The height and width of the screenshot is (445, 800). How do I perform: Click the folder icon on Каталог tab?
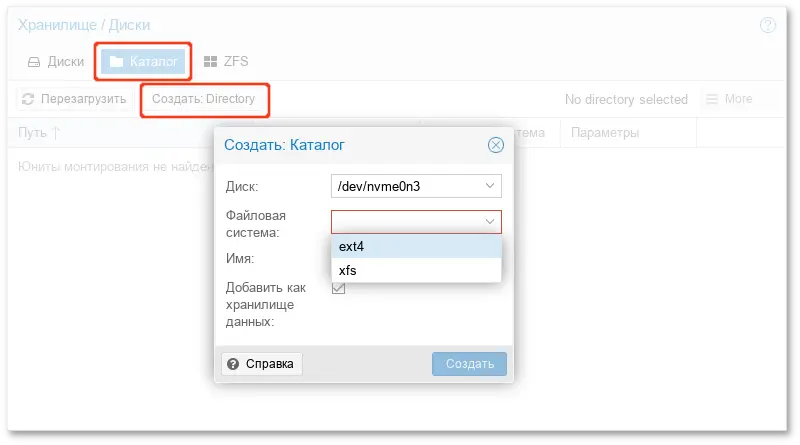(x=117, y=62)
